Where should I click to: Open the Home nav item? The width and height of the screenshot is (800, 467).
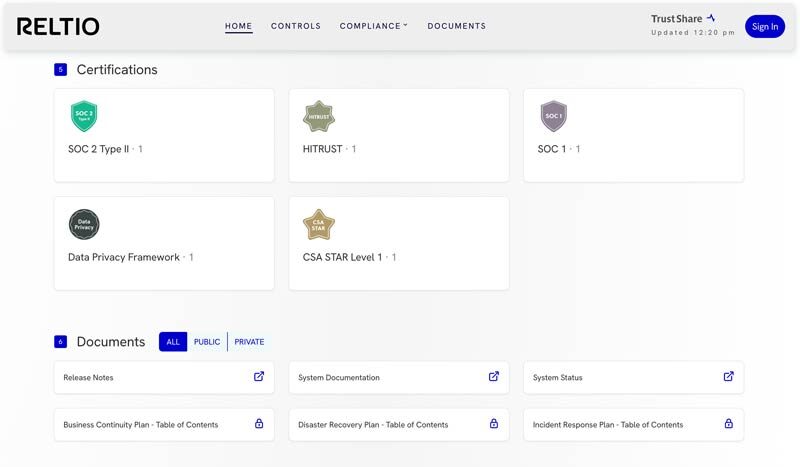(239, 26)
